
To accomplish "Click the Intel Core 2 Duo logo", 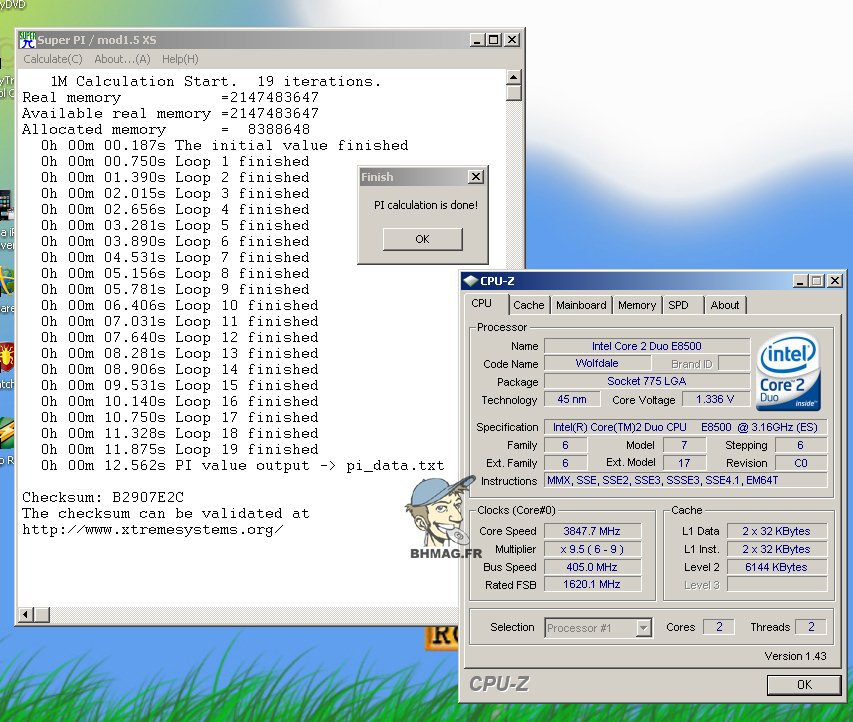I will [789, 373].
